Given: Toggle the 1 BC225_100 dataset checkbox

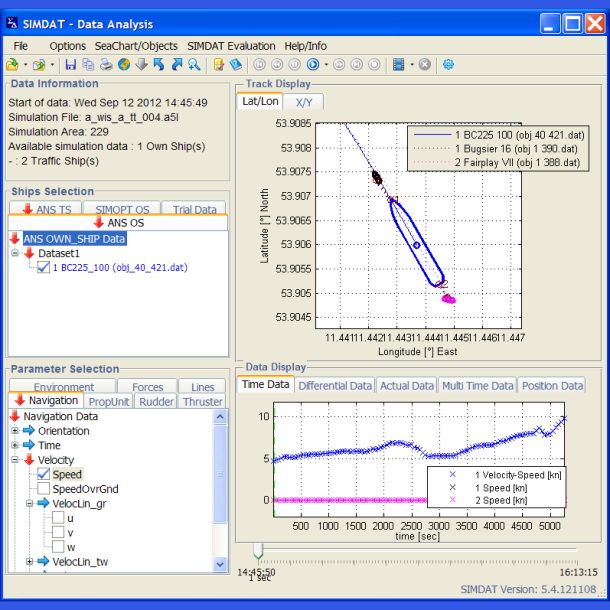Looking at the screenshot, I should pyautogui.click(x=44, y=267).
